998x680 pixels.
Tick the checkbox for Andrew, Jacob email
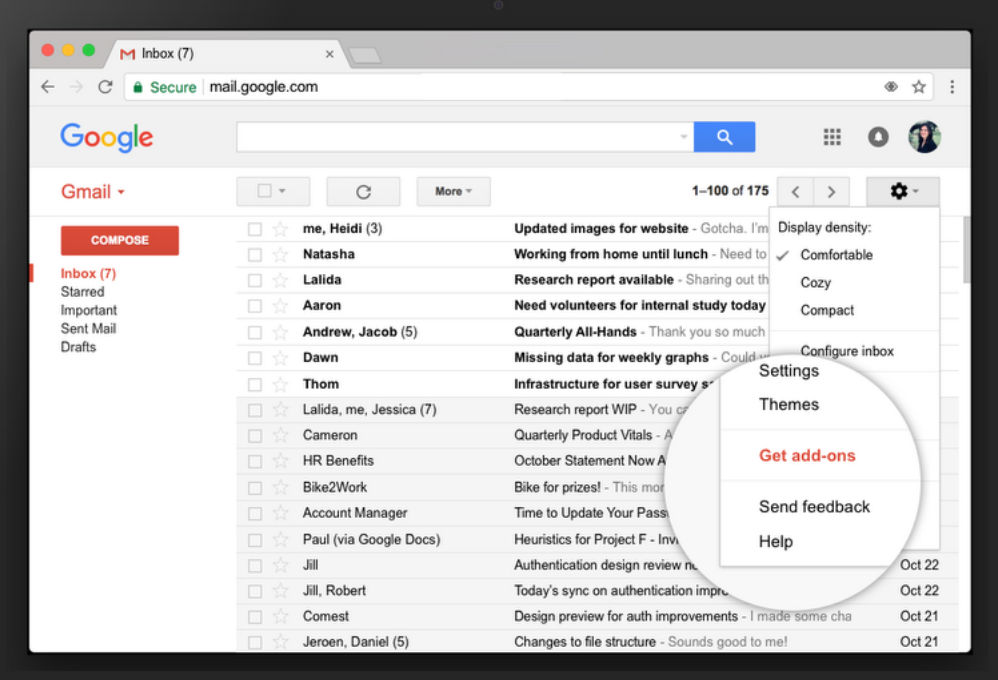pyautogui.click(x=255, y=332)
